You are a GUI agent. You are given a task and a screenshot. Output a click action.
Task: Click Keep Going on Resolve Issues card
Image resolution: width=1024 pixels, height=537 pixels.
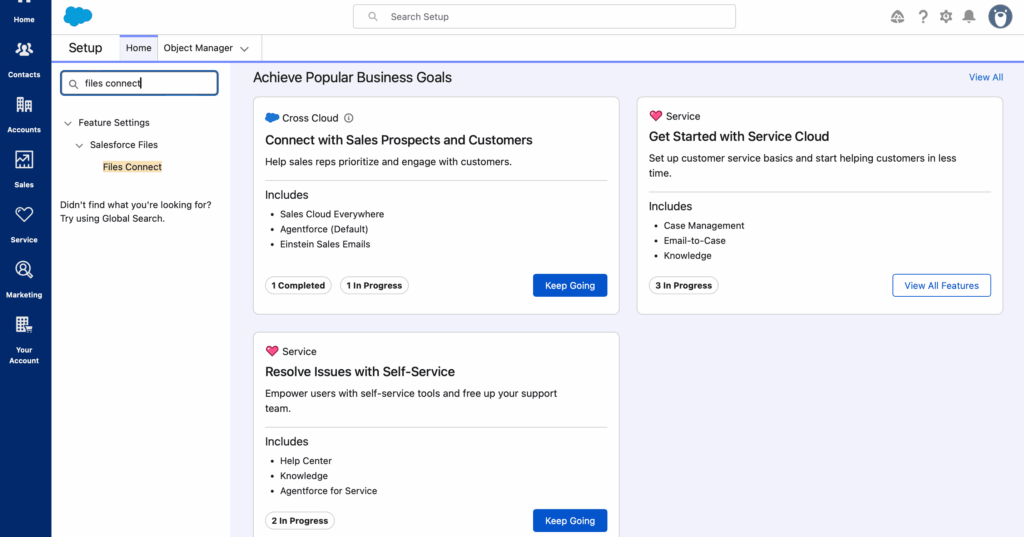(569, 521)
